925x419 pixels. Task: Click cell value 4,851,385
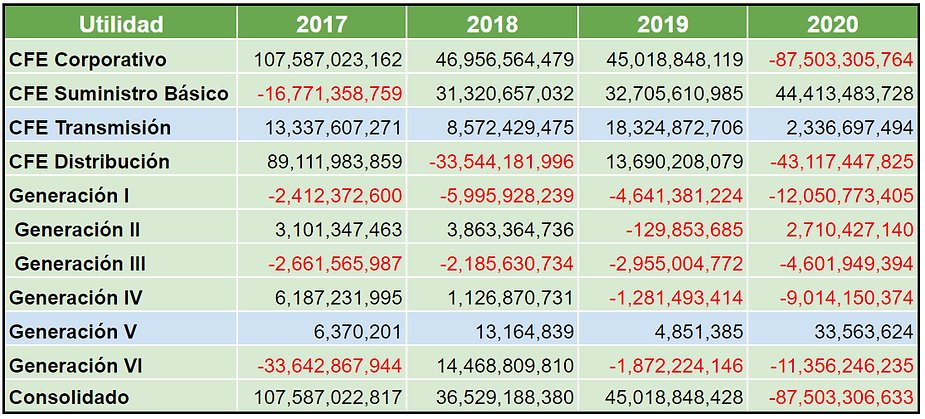tap(698, 332)
